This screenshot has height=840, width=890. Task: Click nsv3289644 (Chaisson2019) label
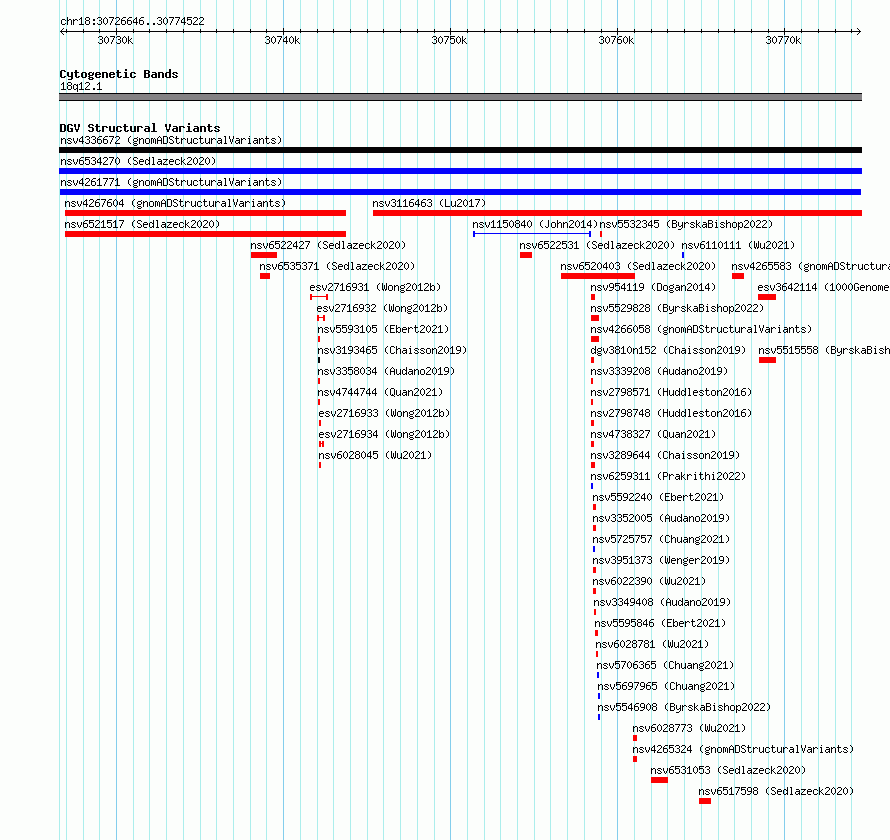(665, 455)
